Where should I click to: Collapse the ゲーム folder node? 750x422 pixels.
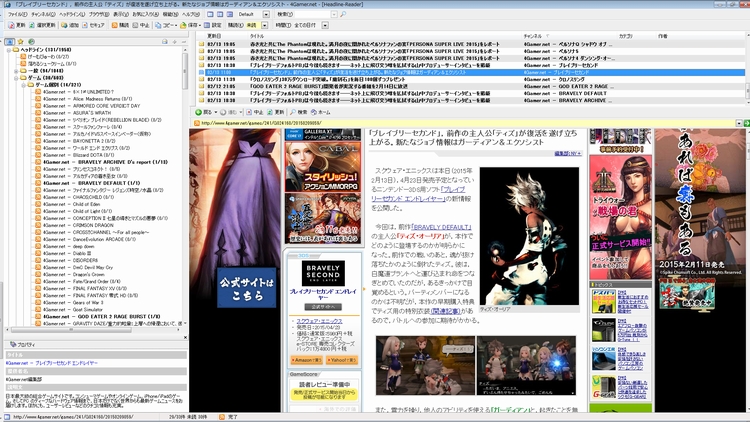click(16, 78)
